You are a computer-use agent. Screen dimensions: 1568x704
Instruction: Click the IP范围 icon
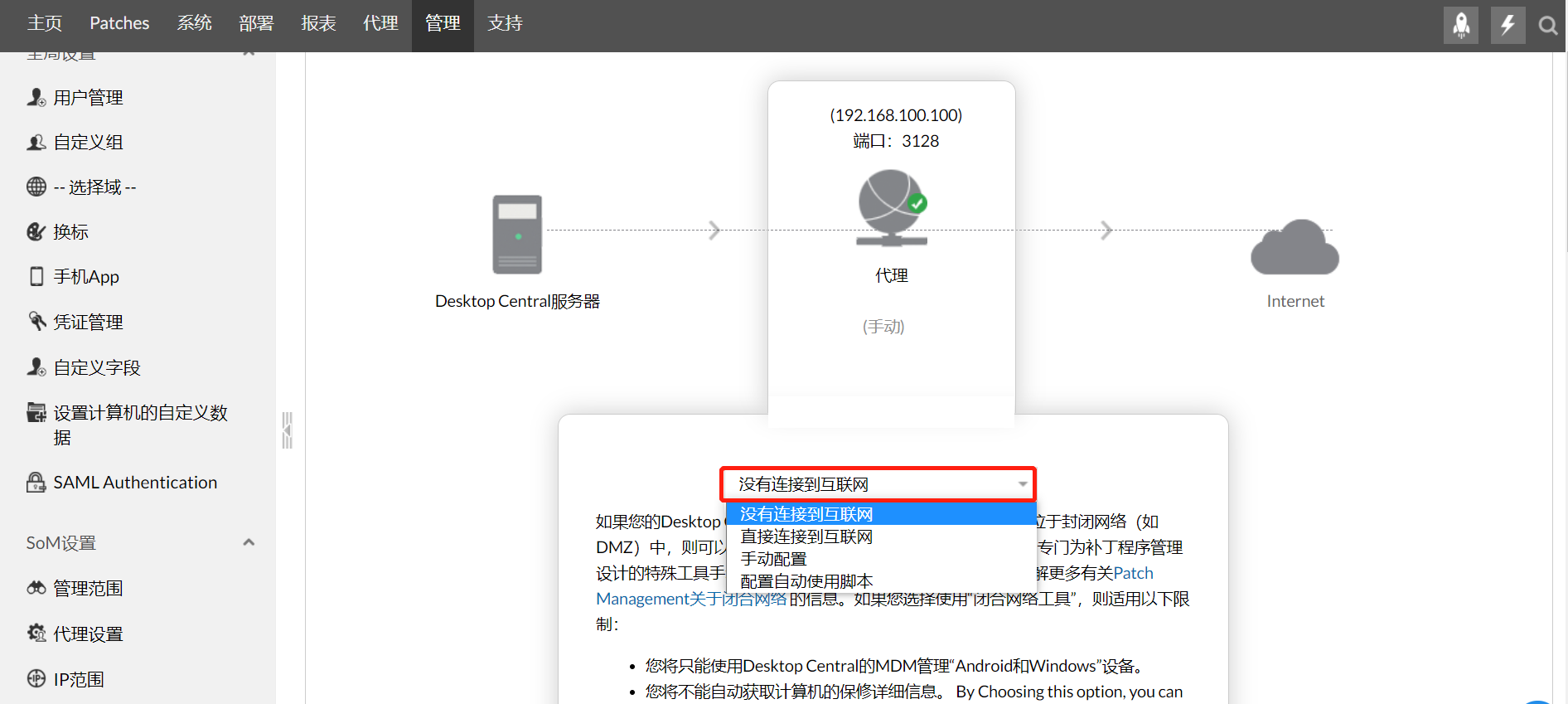coord(36,678)
